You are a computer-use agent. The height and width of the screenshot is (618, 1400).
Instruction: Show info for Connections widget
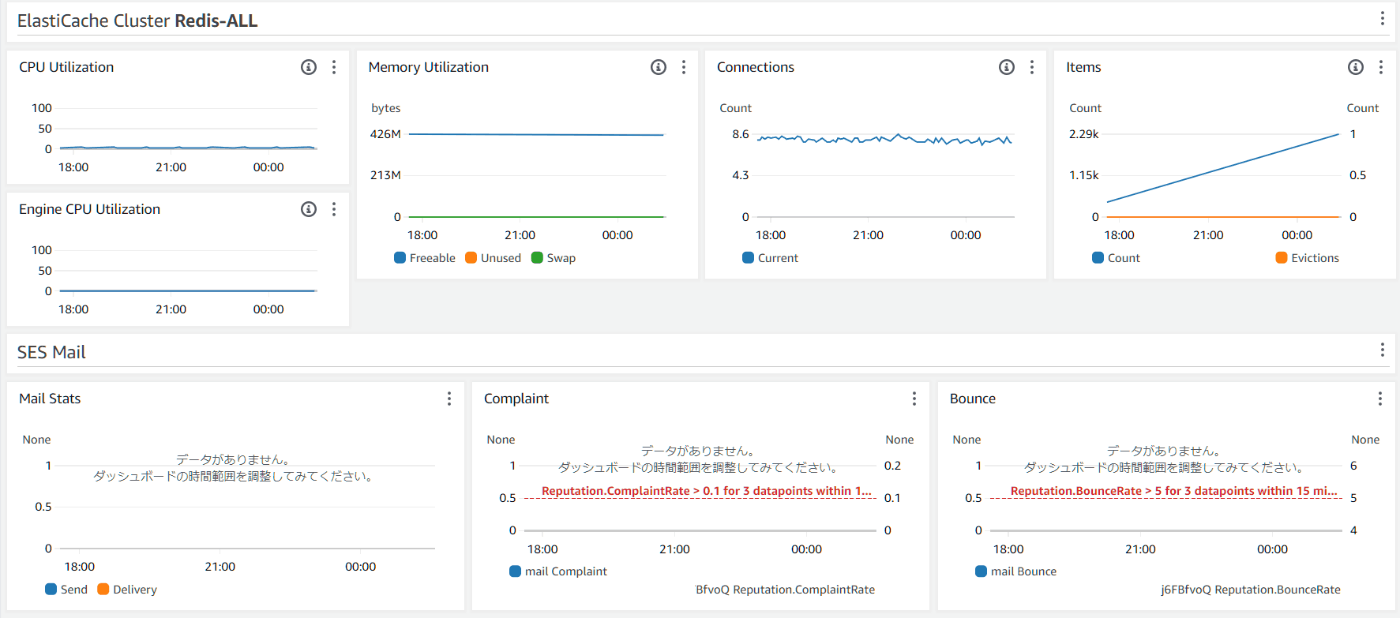(1007, 67)
